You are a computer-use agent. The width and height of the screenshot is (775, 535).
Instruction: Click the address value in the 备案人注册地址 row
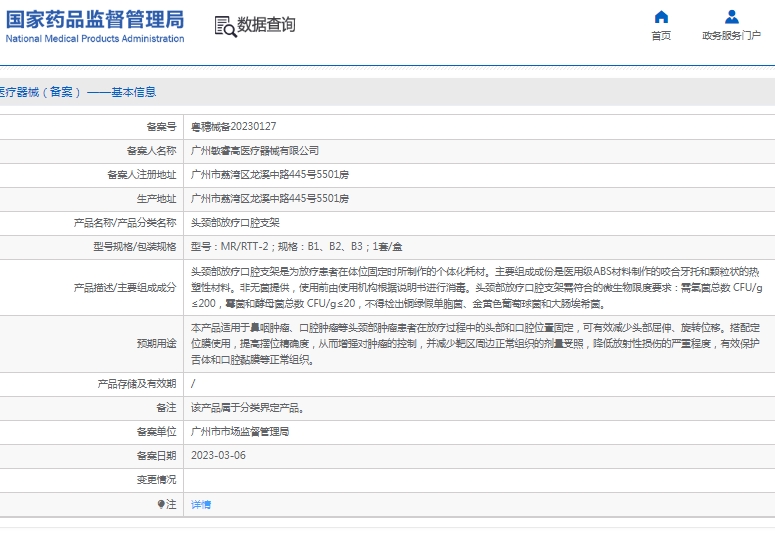[270, 175]
